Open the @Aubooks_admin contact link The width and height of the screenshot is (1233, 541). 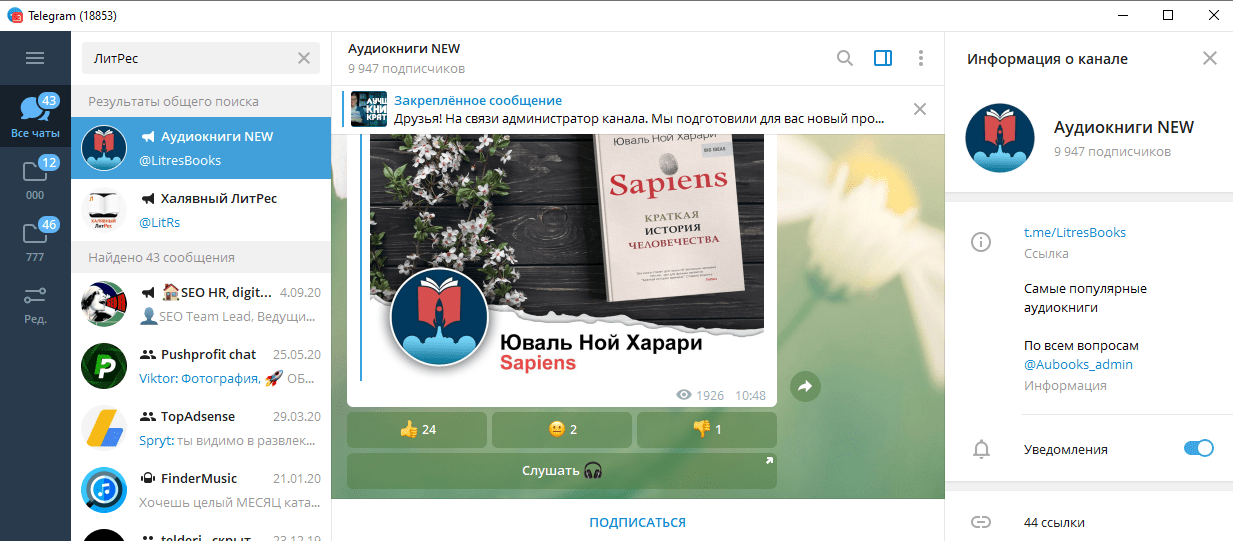pos(1078,364)
